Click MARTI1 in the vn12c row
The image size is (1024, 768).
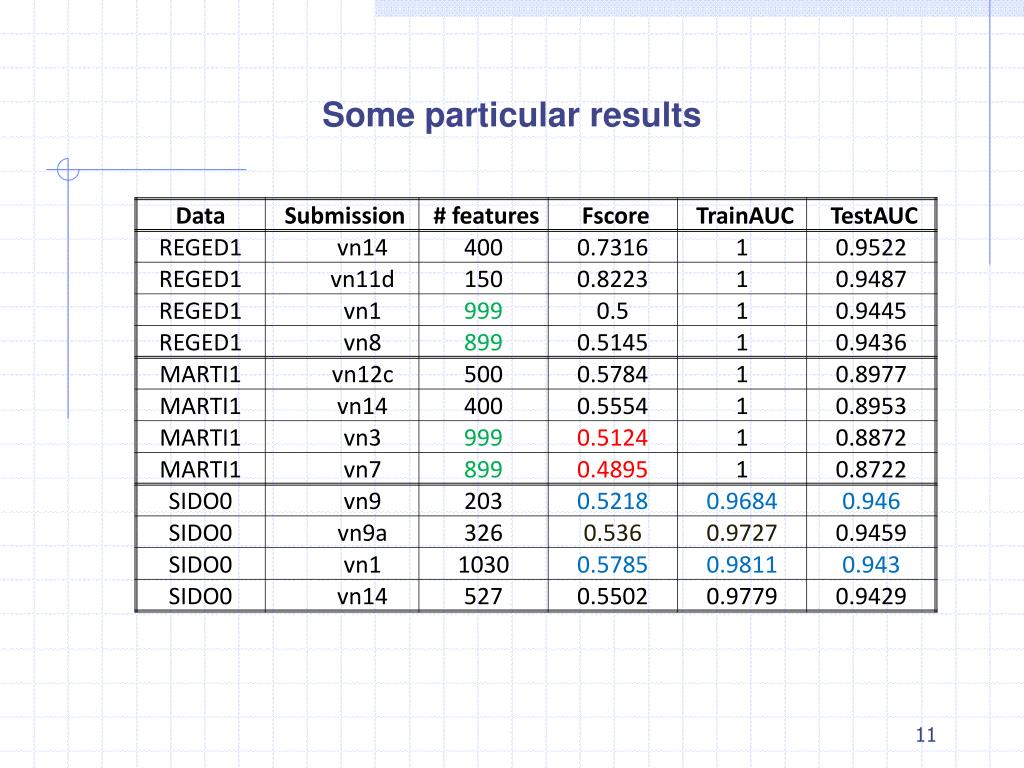pos(200,374)
